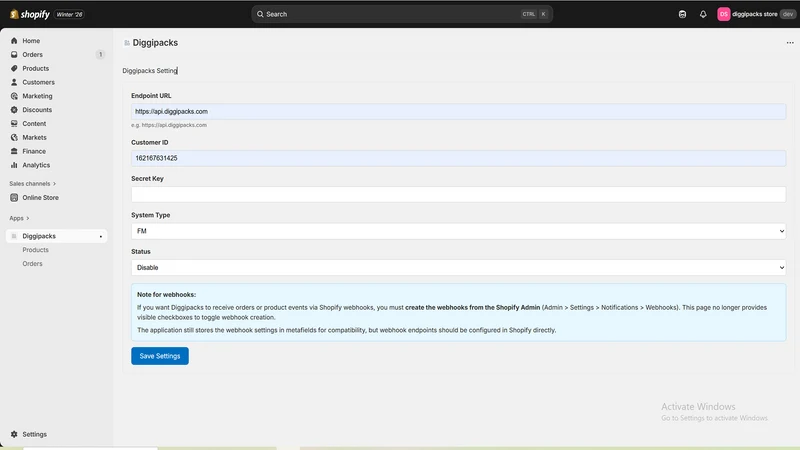
Task: Click the Content icon
Action: coord(14,123)
